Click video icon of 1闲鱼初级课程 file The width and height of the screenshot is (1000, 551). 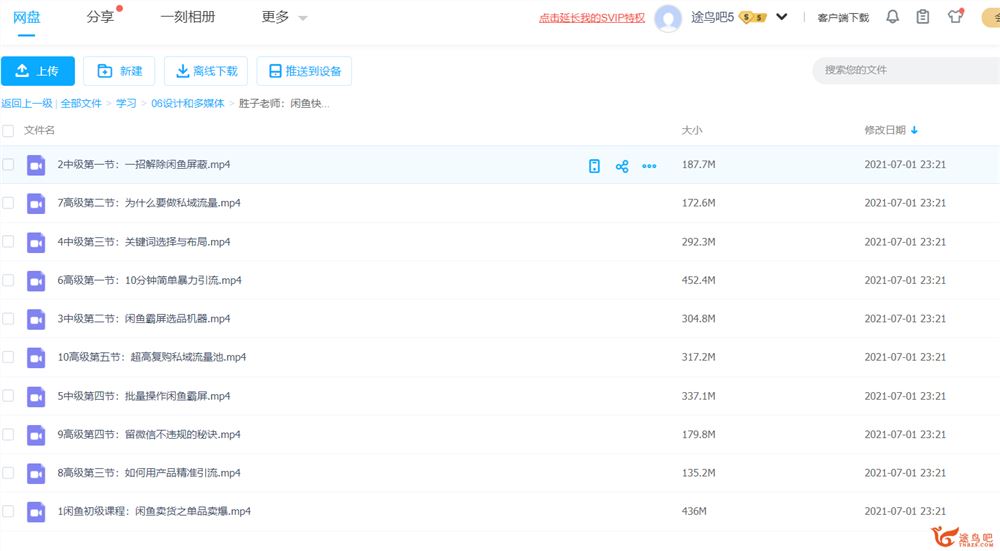(x=36, y=511)
